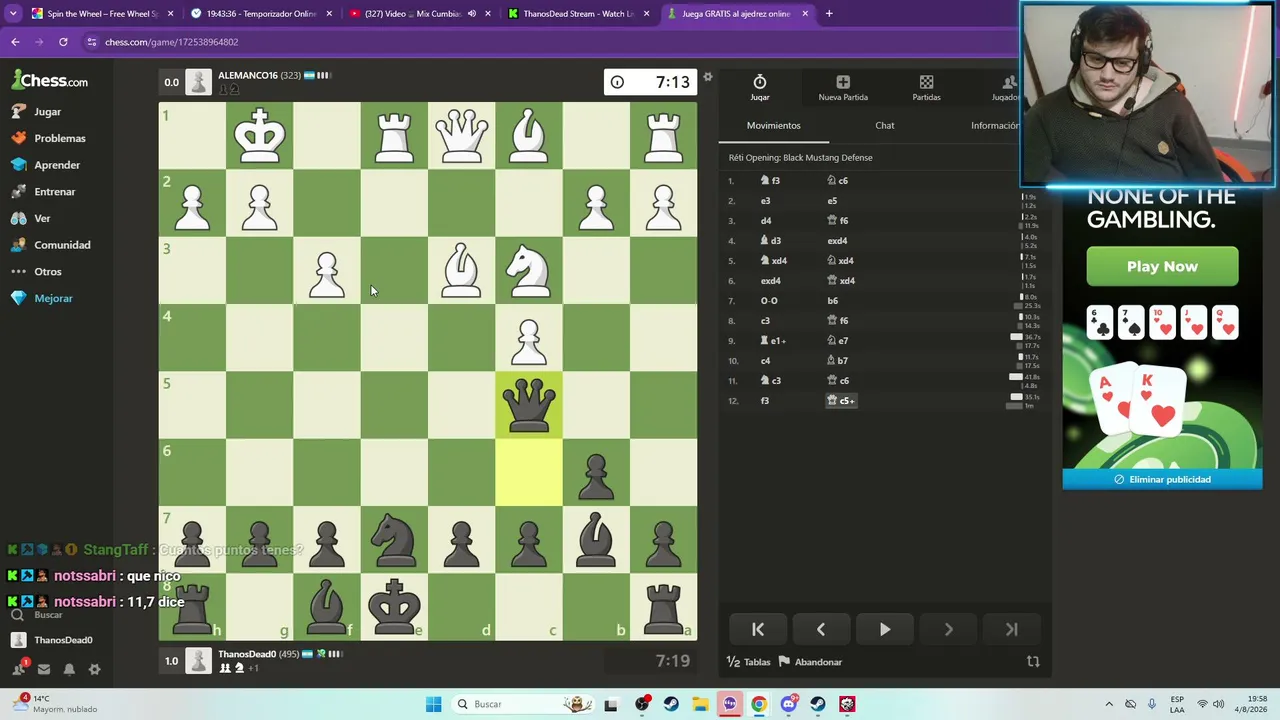Flip the board using the rotate icon
This screenshot has width=1280, height=720.
pos(1033,662)
